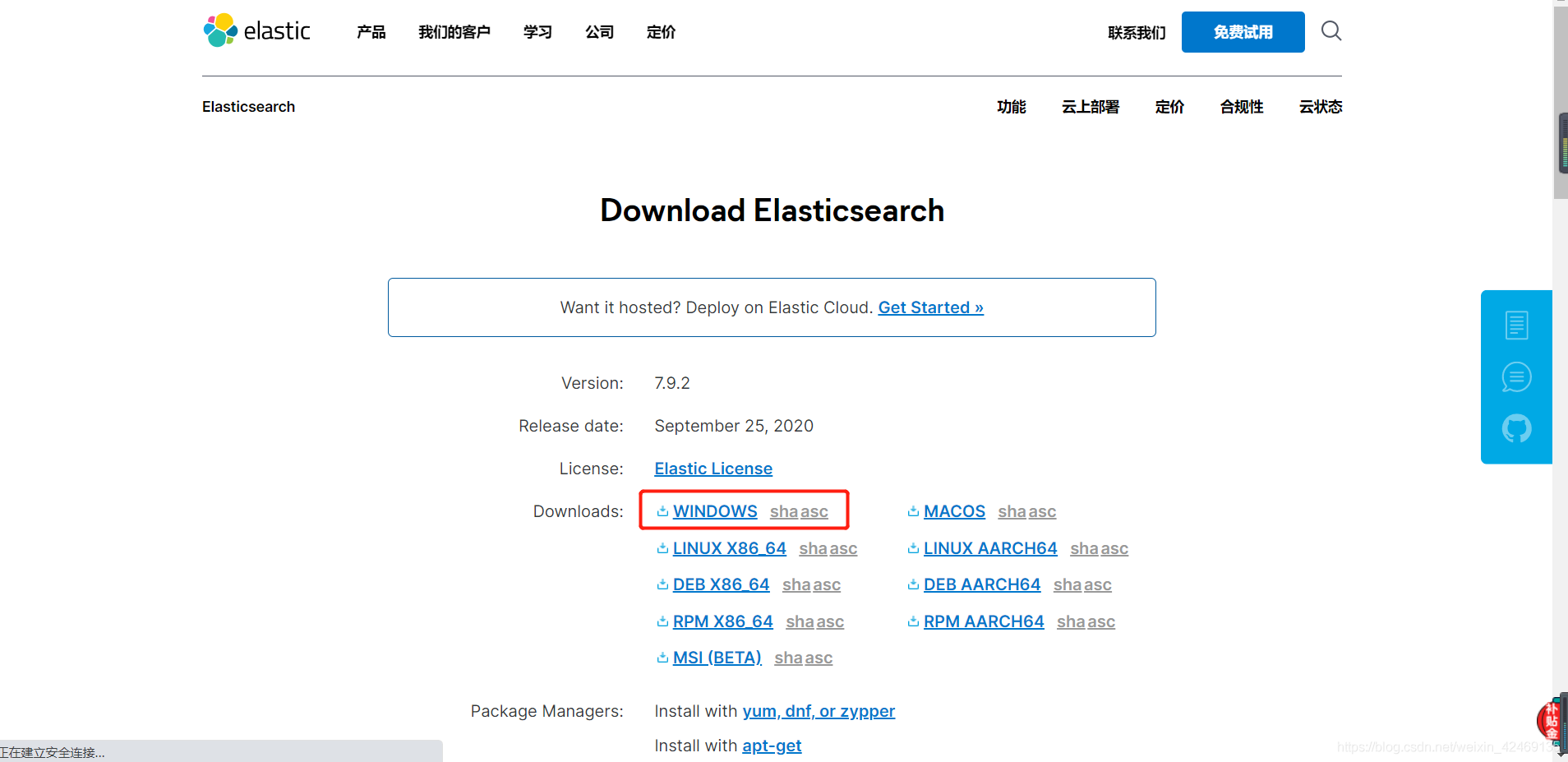Open the Elastic License link
This screenshot has height=762, width=1568.
point(713,469)
